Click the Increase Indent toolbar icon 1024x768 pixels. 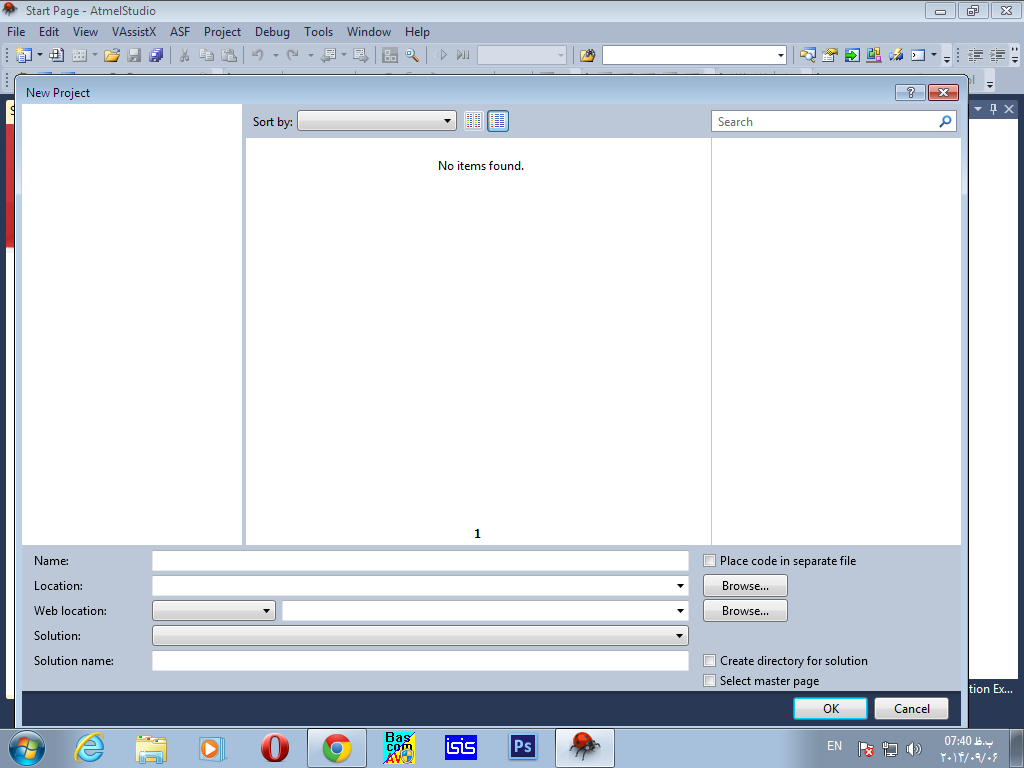(x=997, y=56)
